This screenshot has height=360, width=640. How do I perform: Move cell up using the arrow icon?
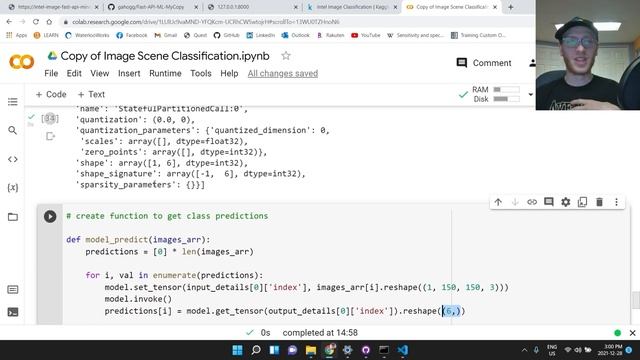498,202
